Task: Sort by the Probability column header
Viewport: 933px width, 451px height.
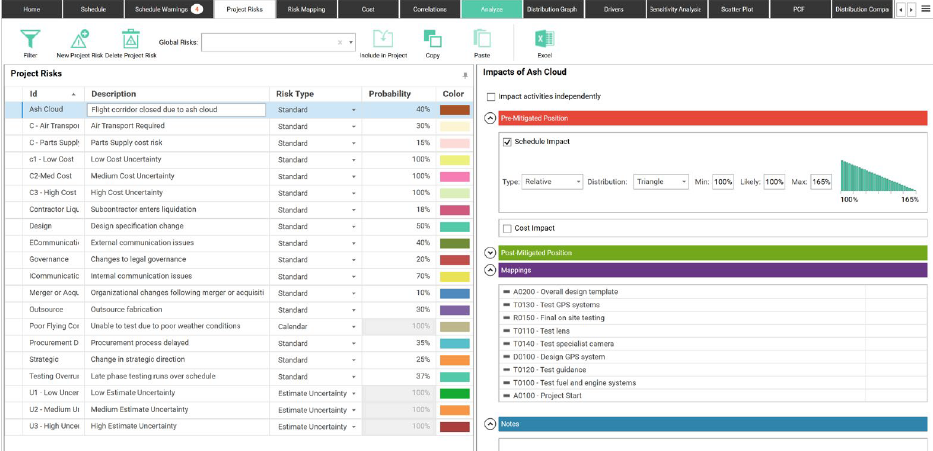Action: 389,94
